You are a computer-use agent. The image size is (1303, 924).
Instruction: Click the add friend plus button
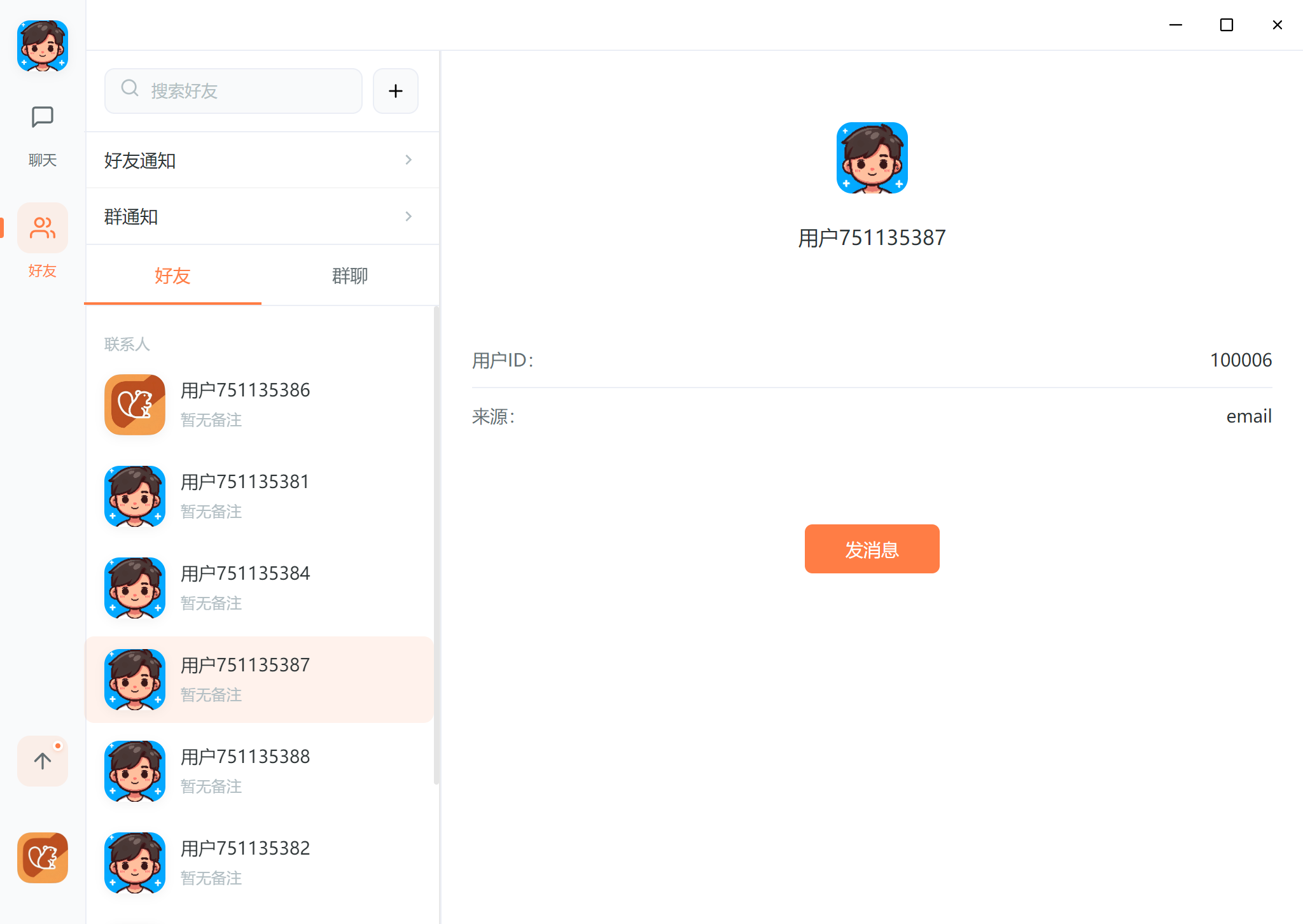click(395, 90)
